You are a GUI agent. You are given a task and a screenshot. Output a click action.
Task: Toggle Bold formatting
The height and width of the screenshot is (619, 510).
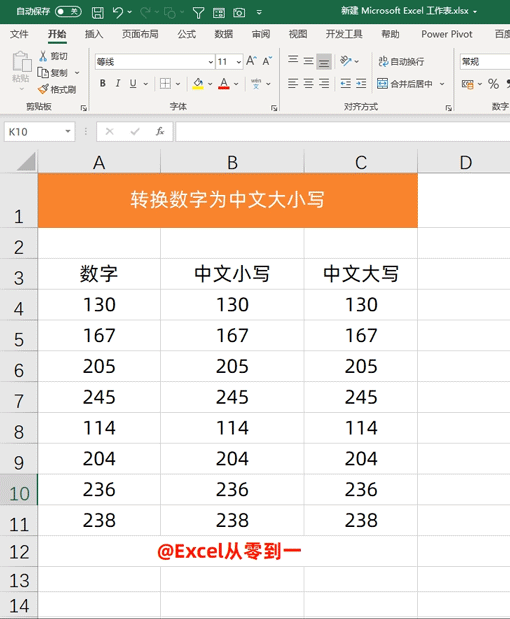click(103, 83)
